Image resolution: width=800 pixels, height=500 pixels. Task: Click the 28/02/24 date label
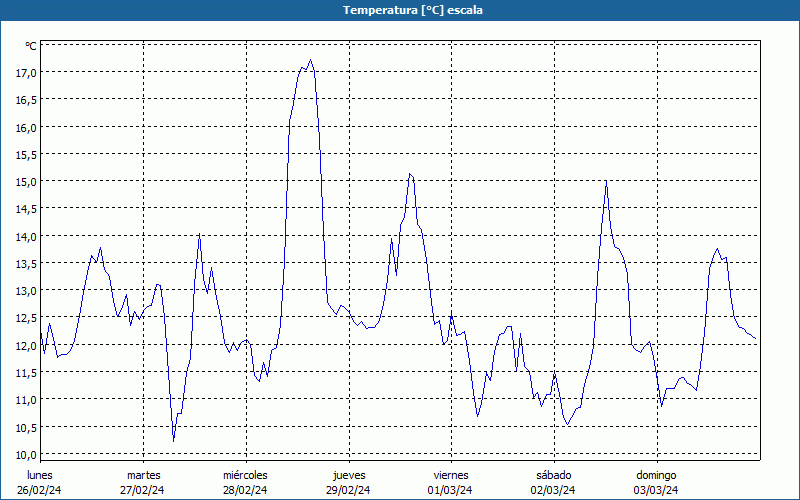[245, 490]
